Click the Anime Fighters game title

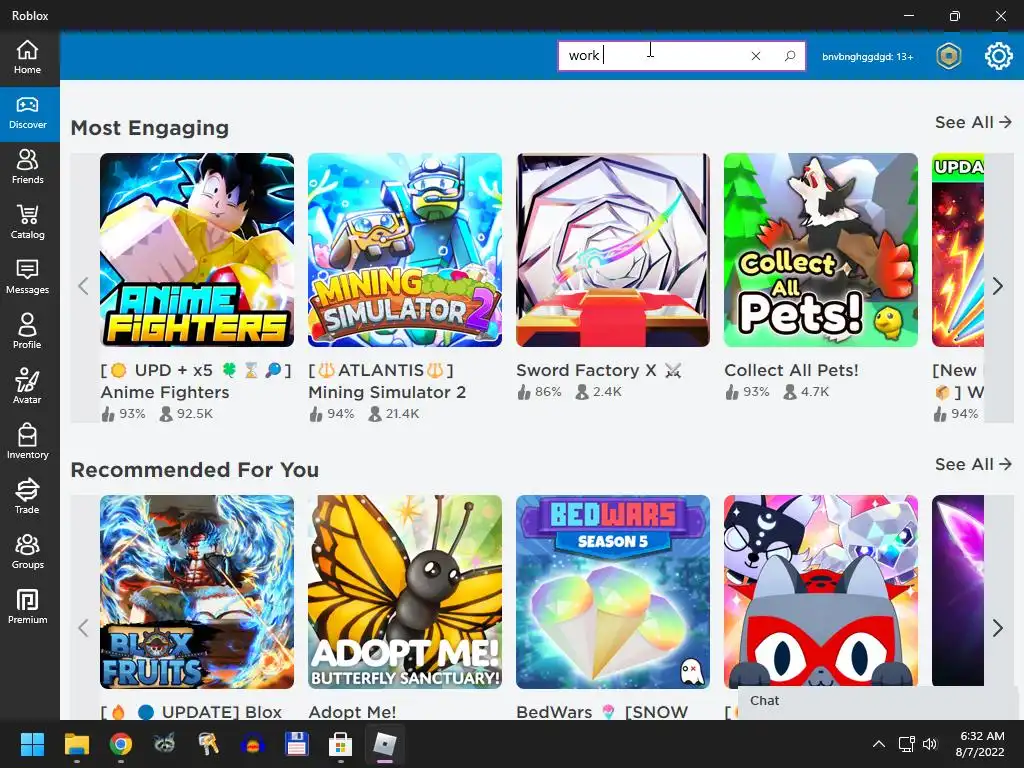(196, 381)
